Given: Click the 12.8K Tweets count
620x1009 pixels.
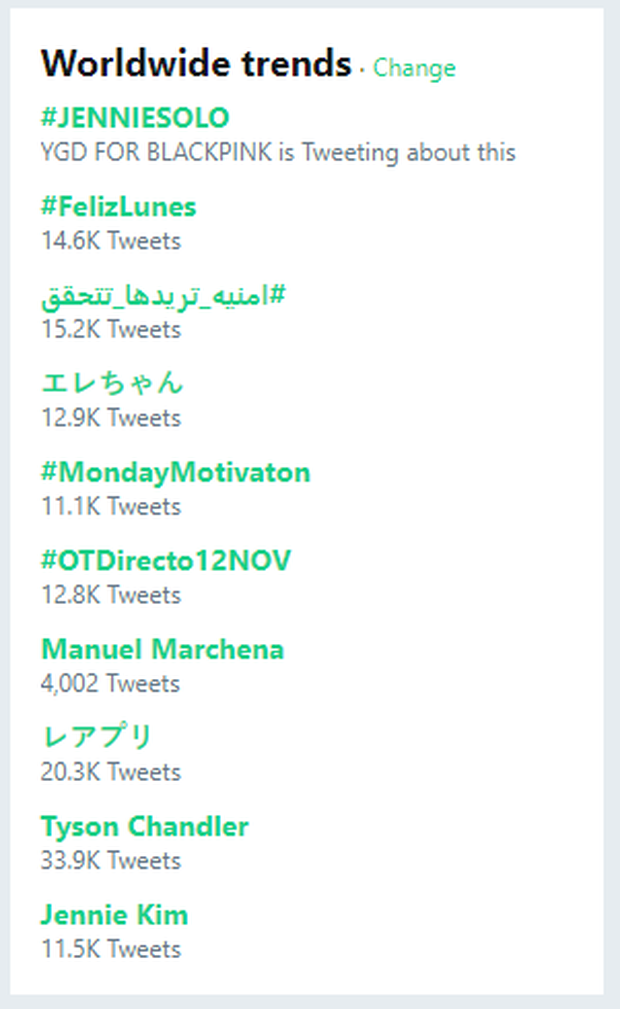Looking at the screenshot, I should click(x=111, y=594).
